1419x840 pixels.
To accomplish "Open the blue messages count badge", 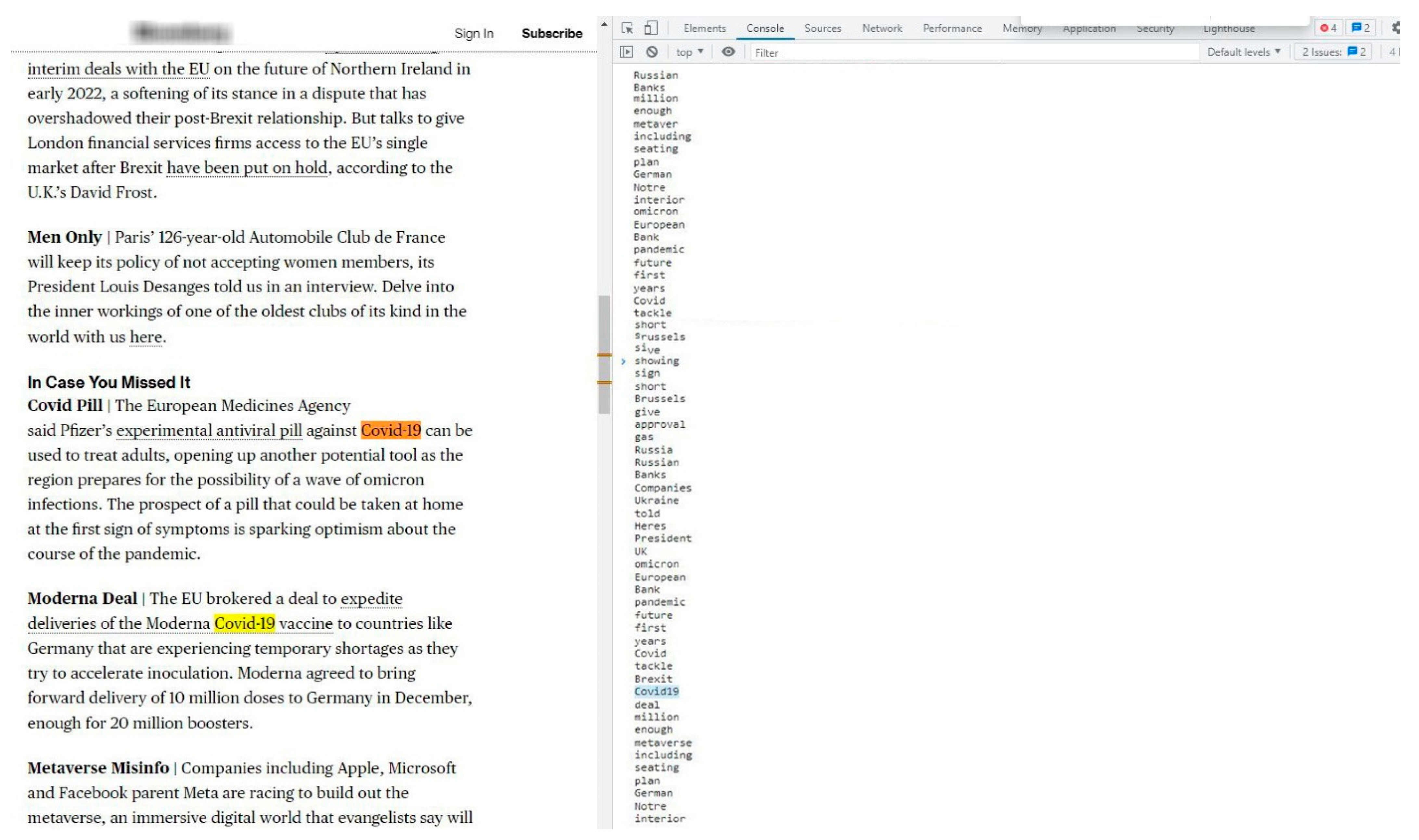I will 1361,28.
